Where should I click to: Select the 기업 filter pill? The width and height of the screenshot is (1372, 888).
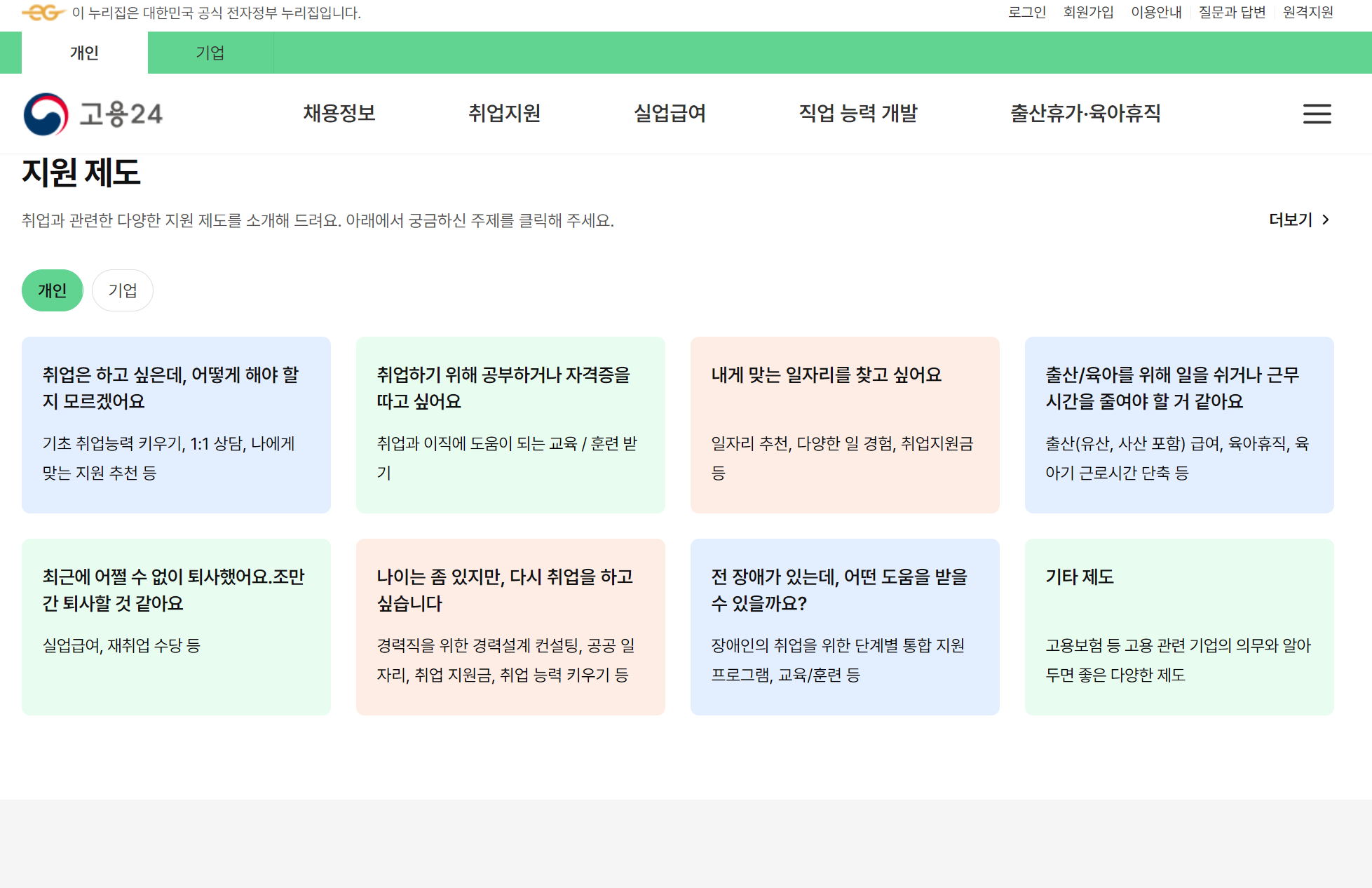(123, 290)
